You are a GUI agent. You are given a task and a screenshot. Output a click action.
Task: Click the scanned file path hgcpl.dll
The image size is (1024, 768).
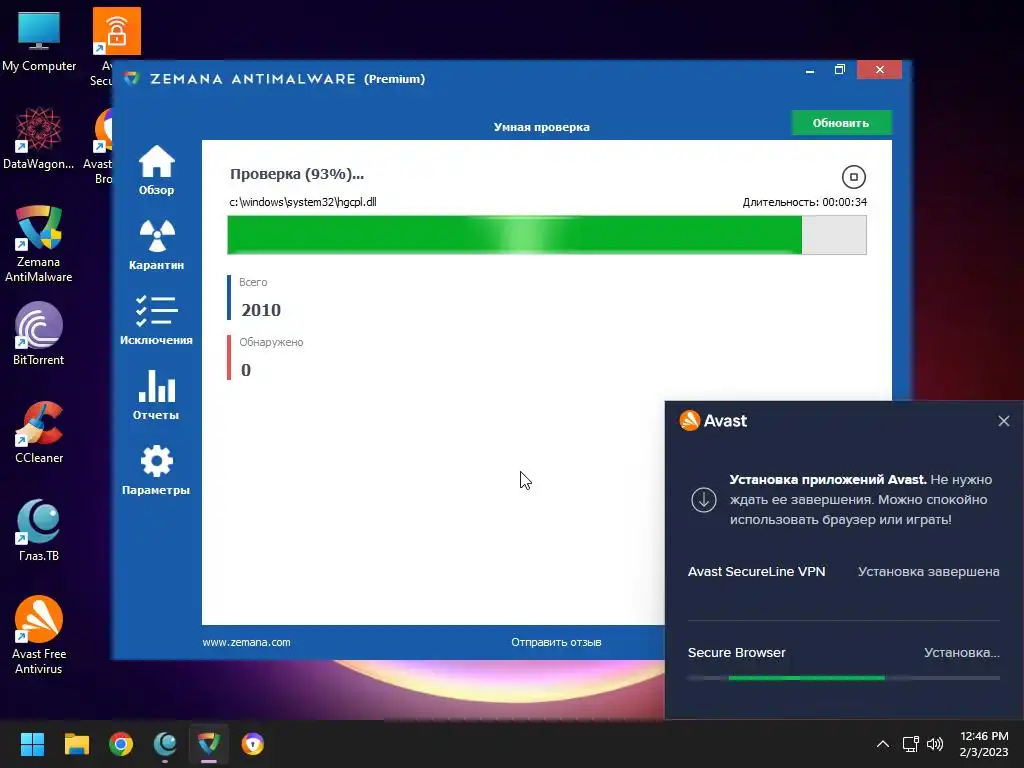302,202
